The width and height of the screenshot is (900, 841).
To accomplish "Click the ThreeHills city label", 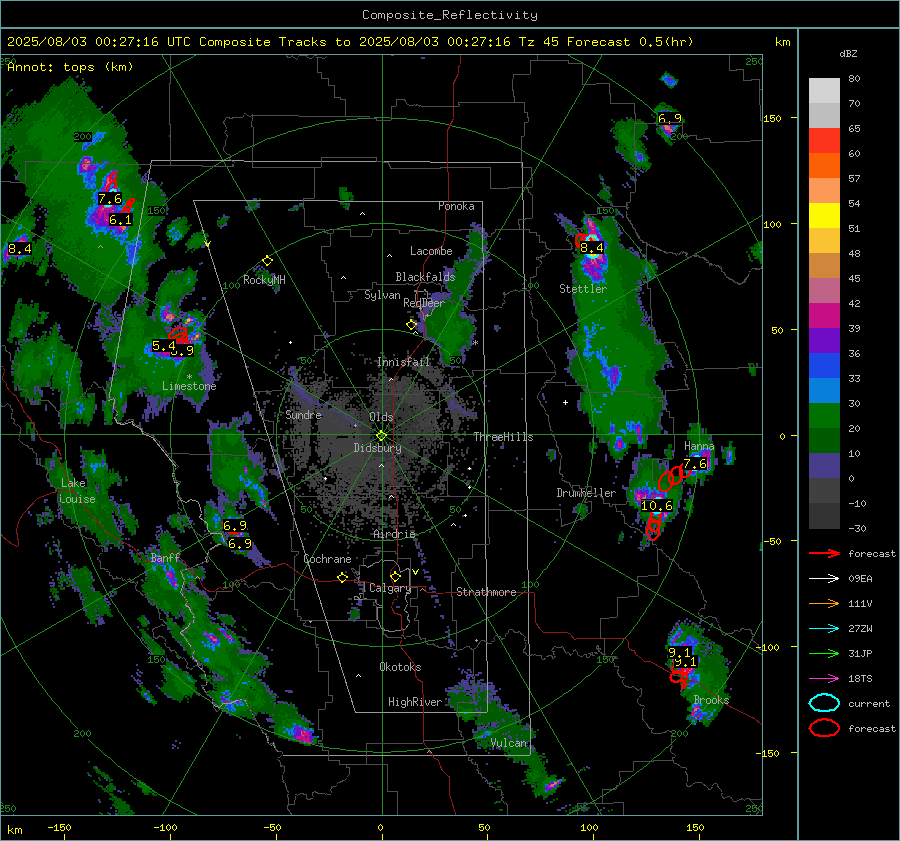I will [x=503, y=437].
